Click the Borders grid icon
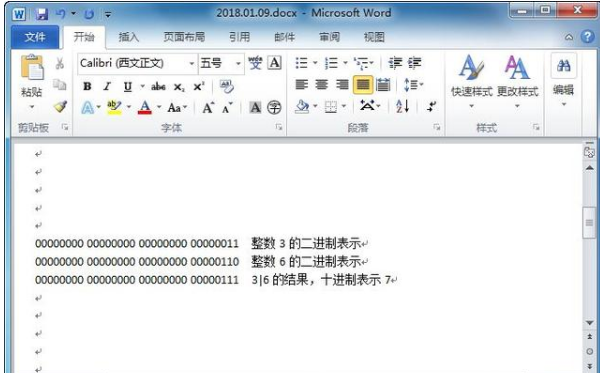The height and width of the screenshot is (373, 600). pyautogui.click(x=331, y=108)
